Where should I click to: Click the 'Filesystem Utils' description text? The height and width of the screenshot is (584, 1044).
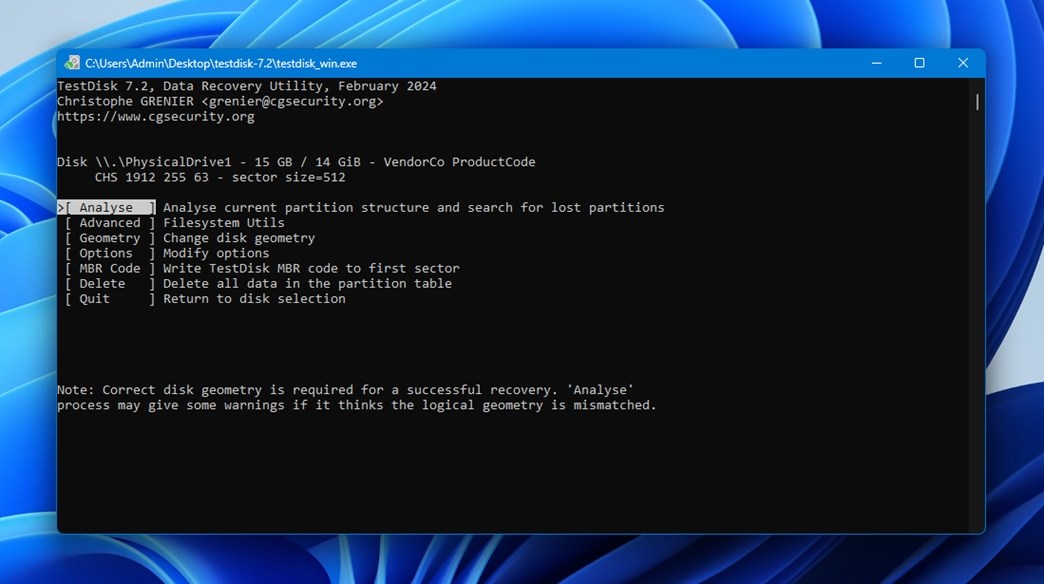point(224,223)
